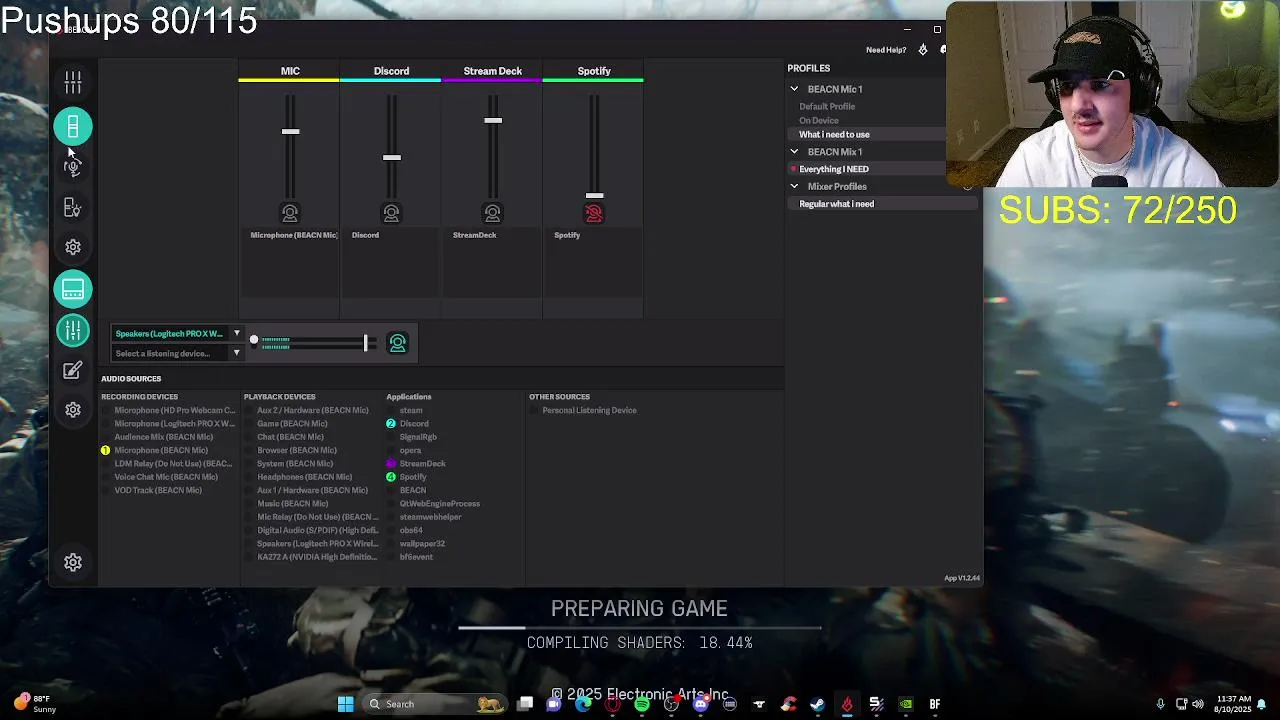Open the Select a listening device dropdown
Viewport: 1280px width, 720px height.
coord(177,353)
